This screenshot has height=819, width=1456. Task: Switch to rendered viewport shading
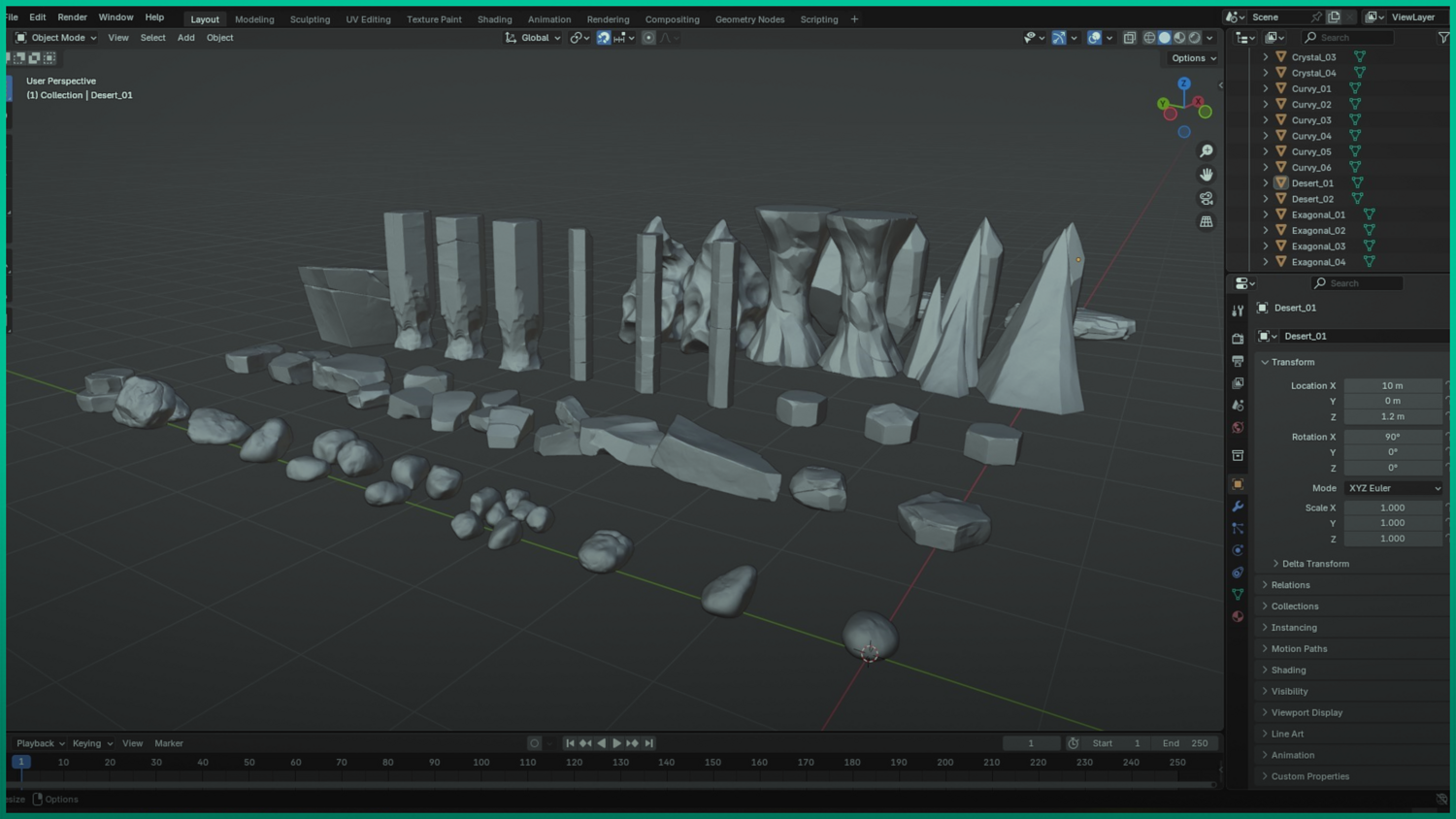[1195, 38]
